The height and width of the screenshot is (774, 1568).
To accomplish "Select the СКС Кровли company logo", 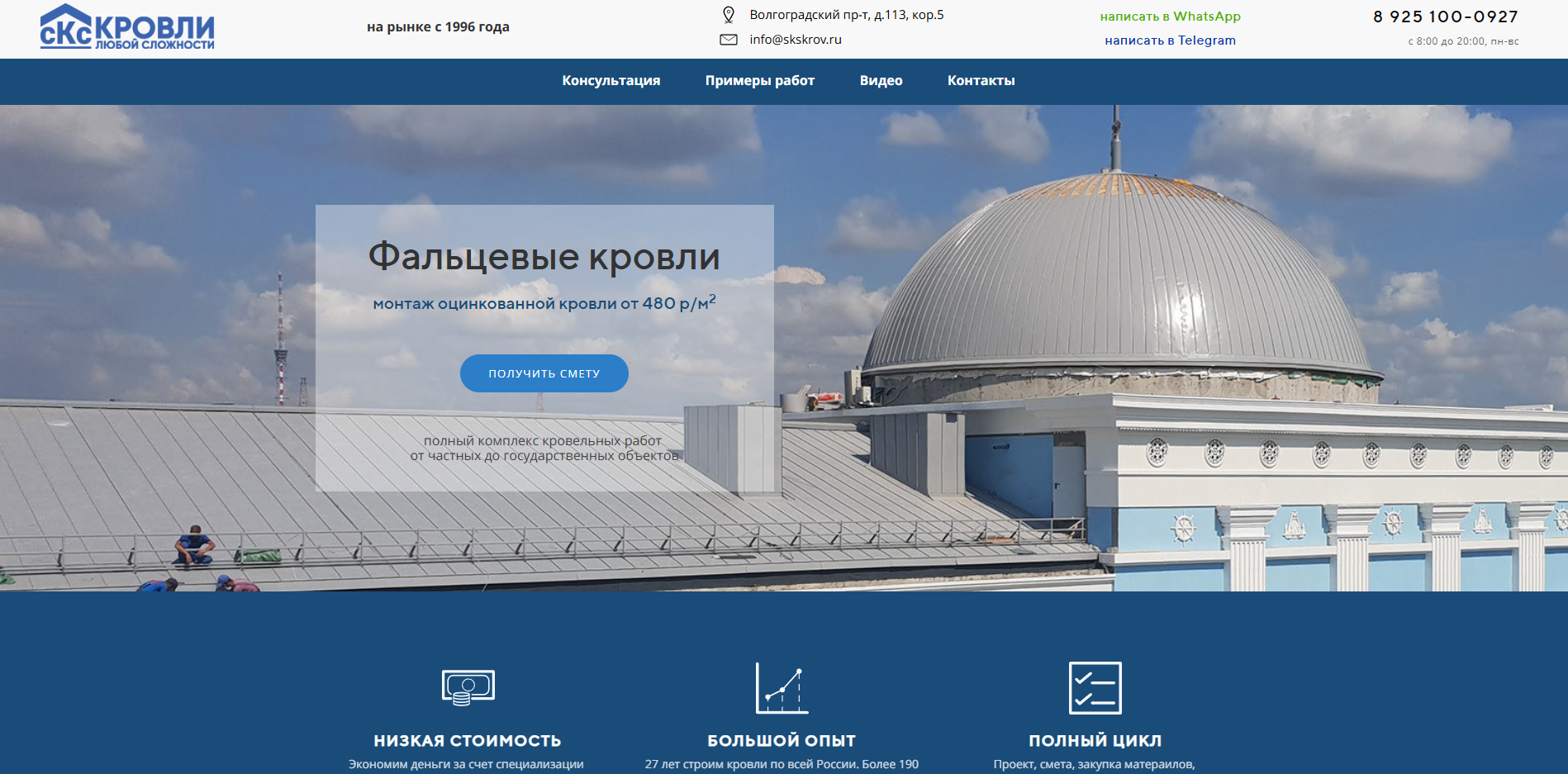I will point(128,27).
